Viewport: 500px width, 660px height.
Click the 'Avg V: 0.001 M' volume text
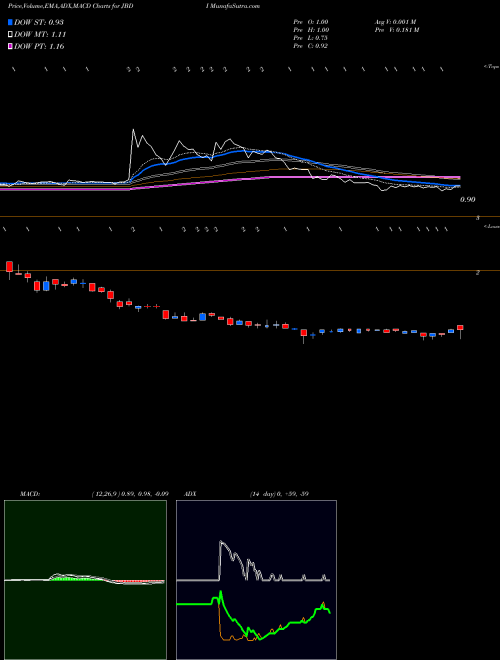395,22
